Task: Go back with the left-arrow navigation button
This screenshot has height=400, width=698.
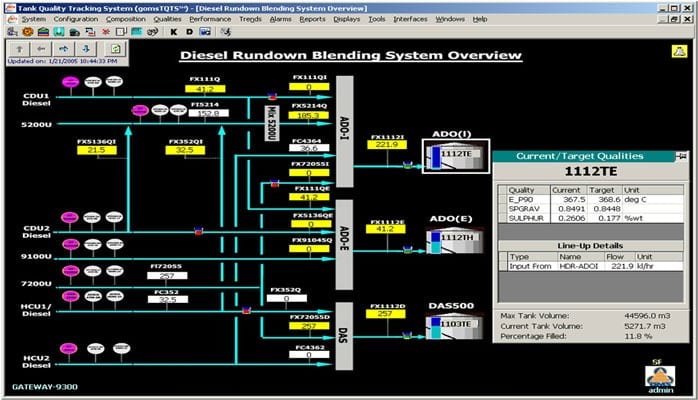Action: coord(41,49)
